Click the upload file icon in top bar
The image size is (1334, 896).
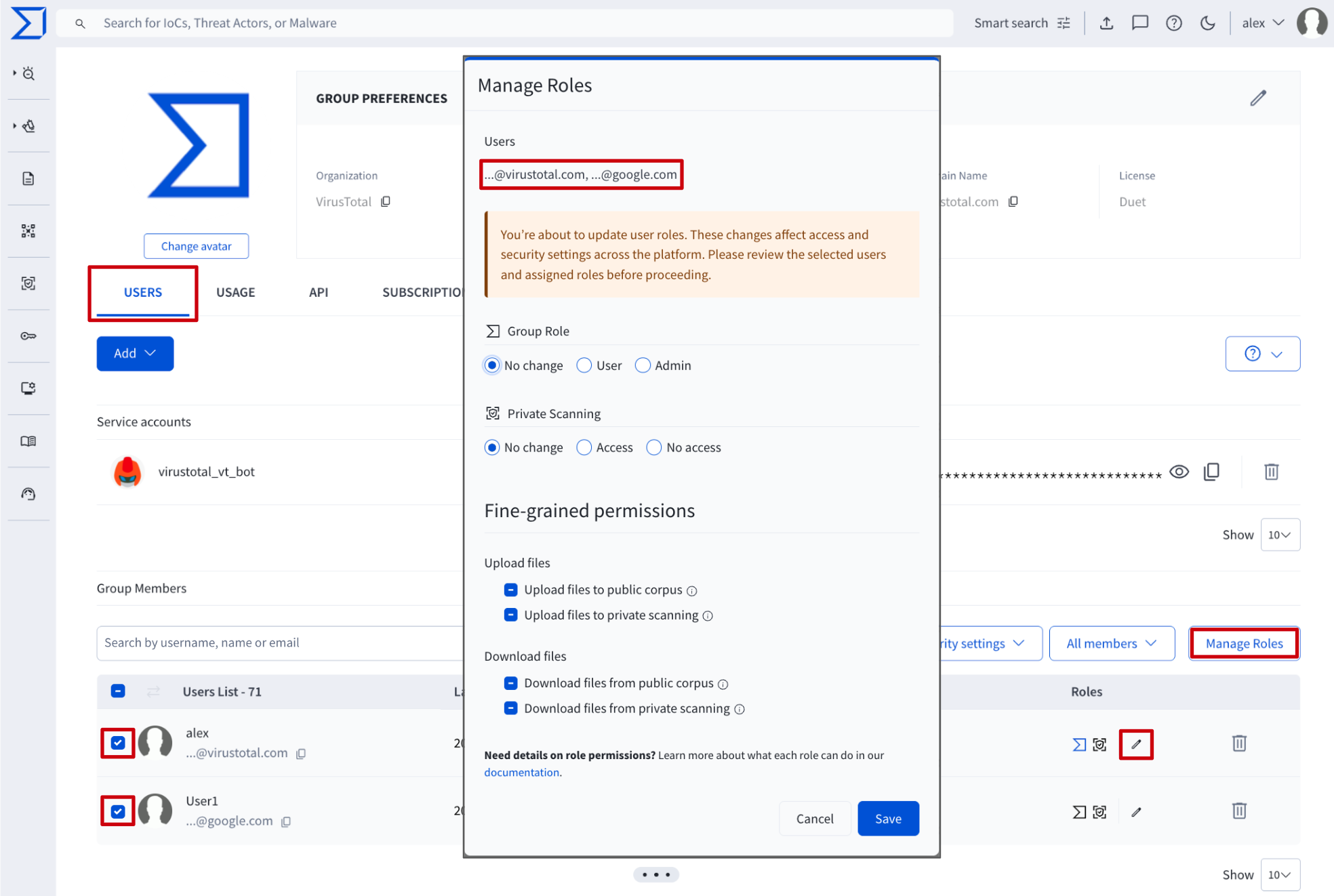[1106, 23]
